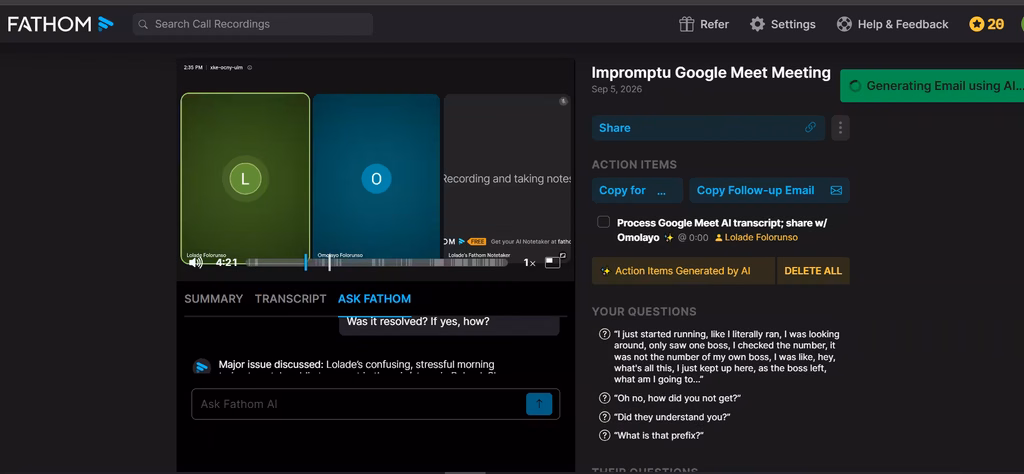Click the envelope icon on Follow-up Email
This screenshot has height=474, width=1024.
click(x=836, y=191)
